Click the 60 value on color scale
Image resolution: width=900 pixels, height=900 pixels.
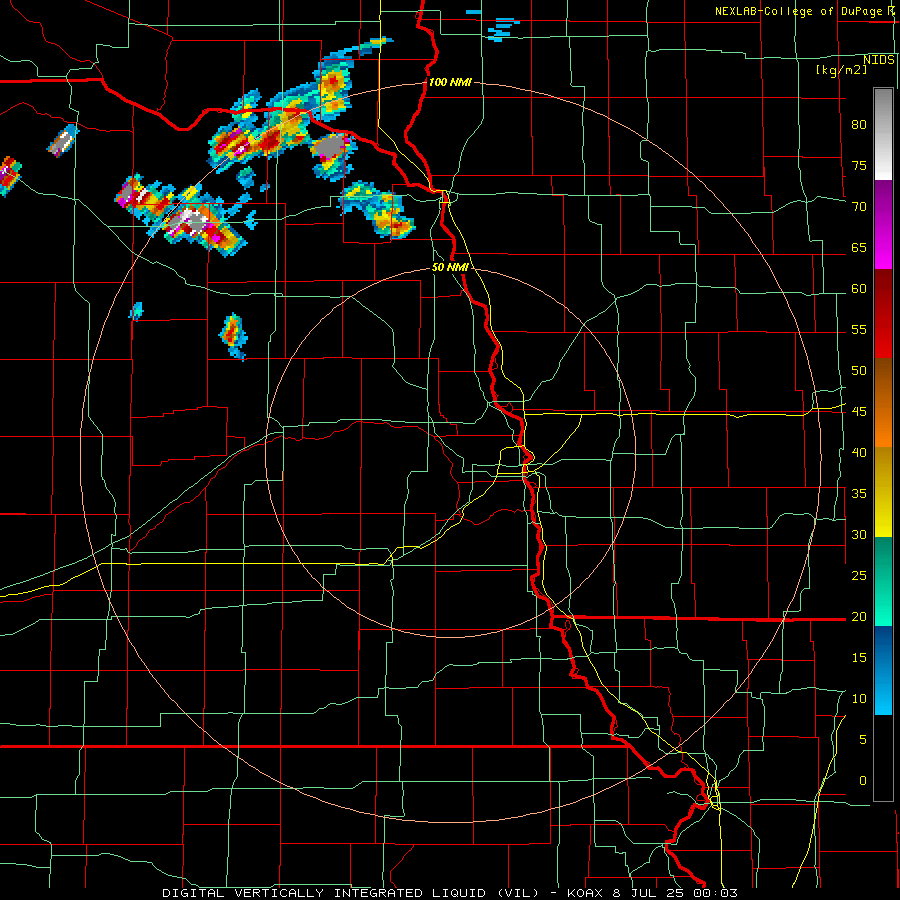pos(859,289)
